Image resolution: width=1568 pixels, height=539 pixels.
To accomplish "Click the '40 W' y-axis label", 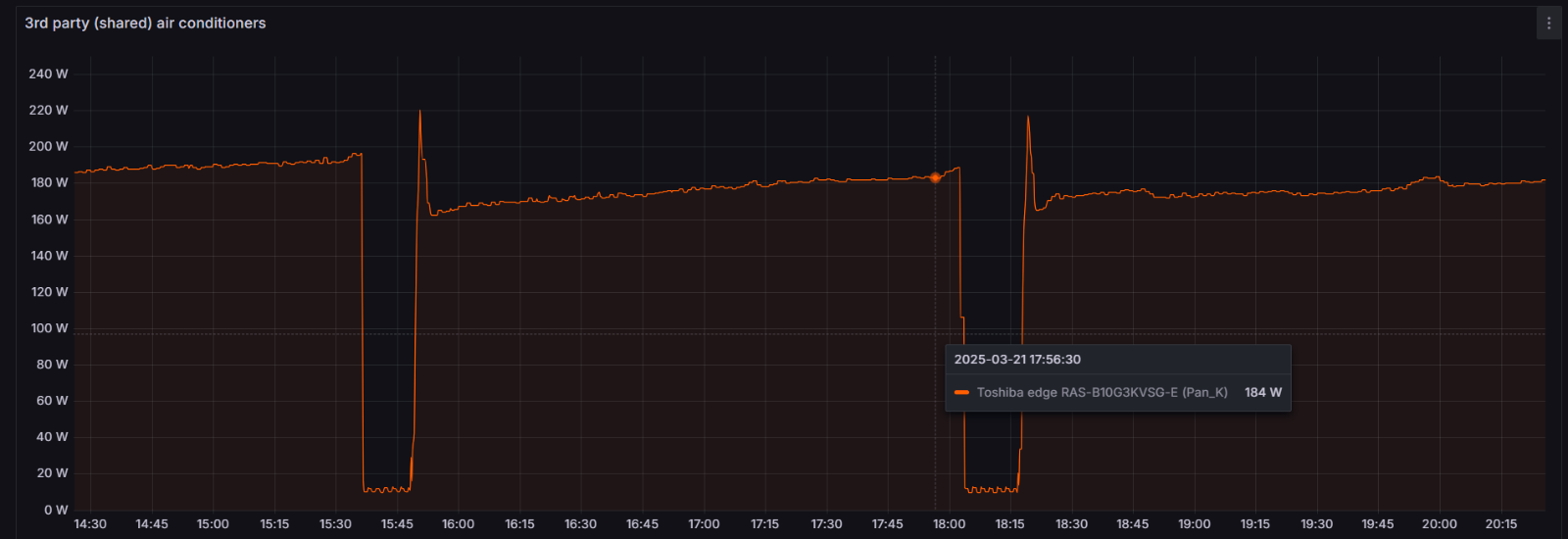I will 53,437.
